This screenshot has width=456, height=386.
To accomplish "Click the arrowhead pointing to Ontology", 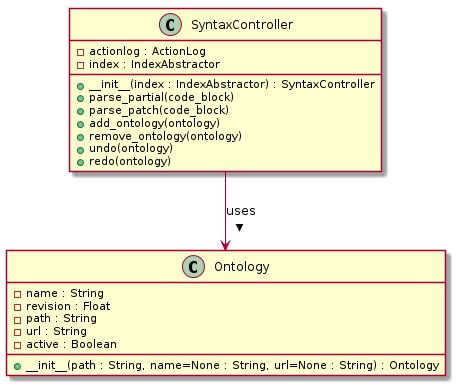I will click(x=225, y=245).
